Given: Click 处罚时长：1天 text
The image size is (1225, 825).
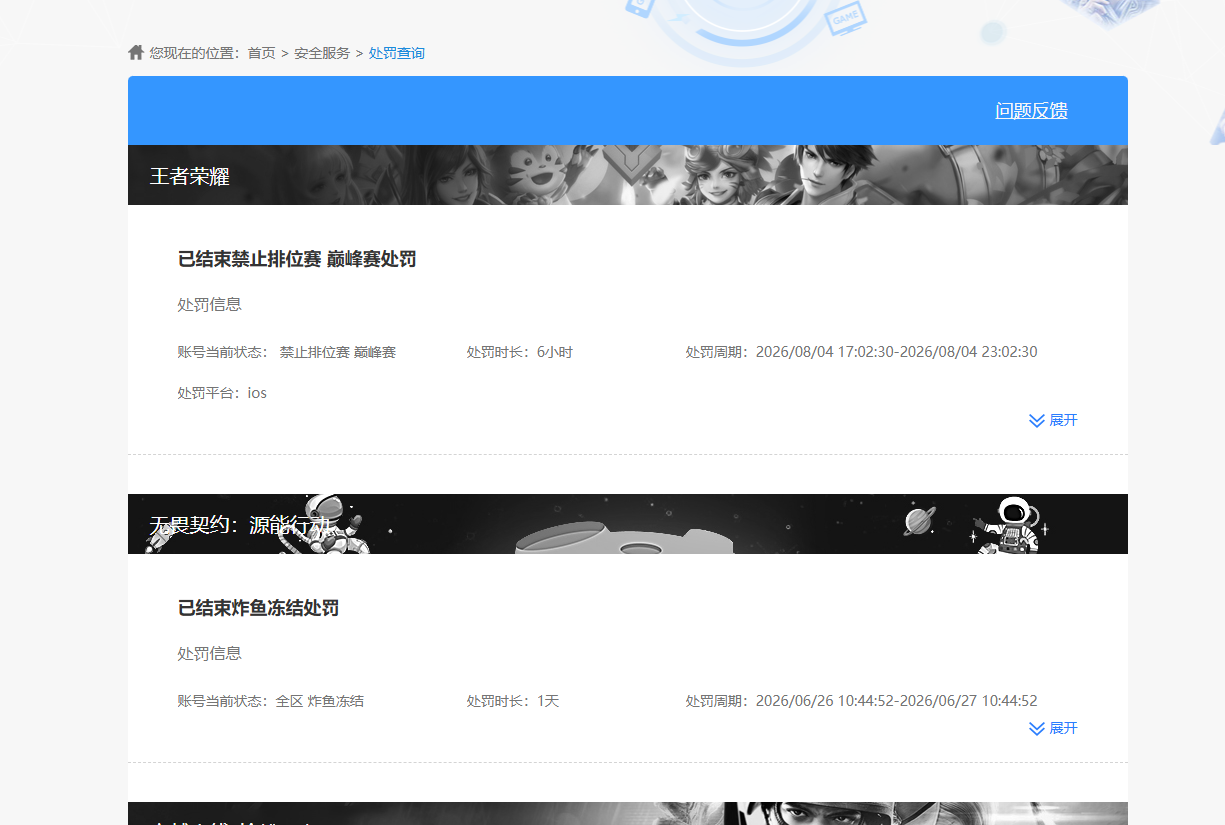Looking at the screenshot, I should pyautogui.click(x=512, y=701).
